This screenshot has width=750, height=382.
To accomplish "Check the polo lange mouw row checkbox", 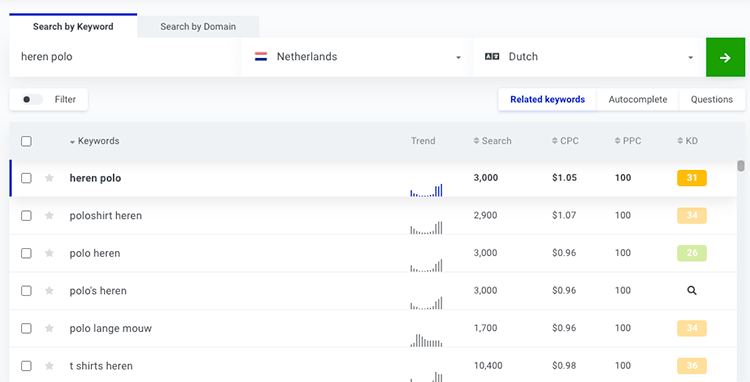I will pyautogui.click(x=26, y=328).
